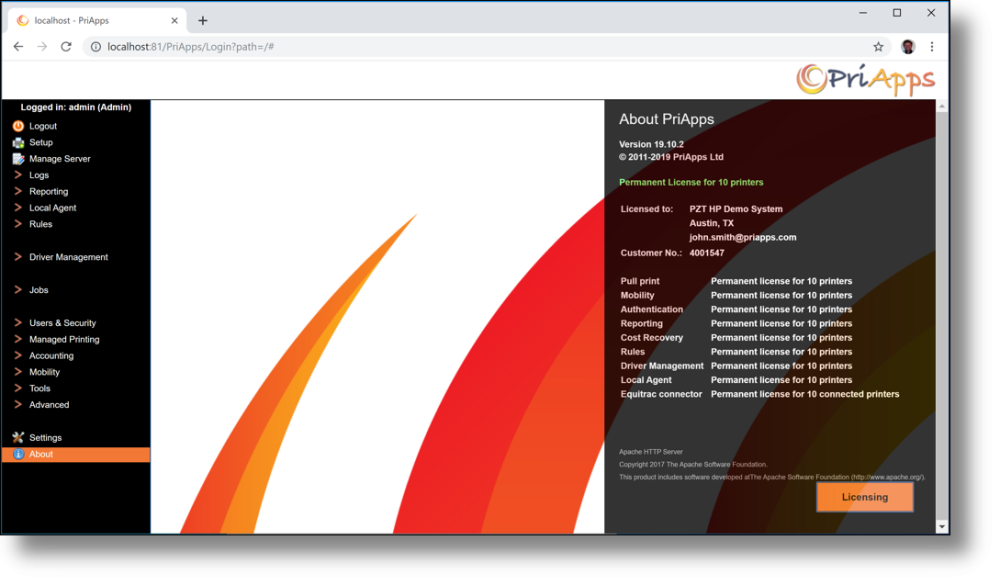The height and width of the screenshot is (585, 1000).
Task: Click the Logout power icon
Action: 18,126
